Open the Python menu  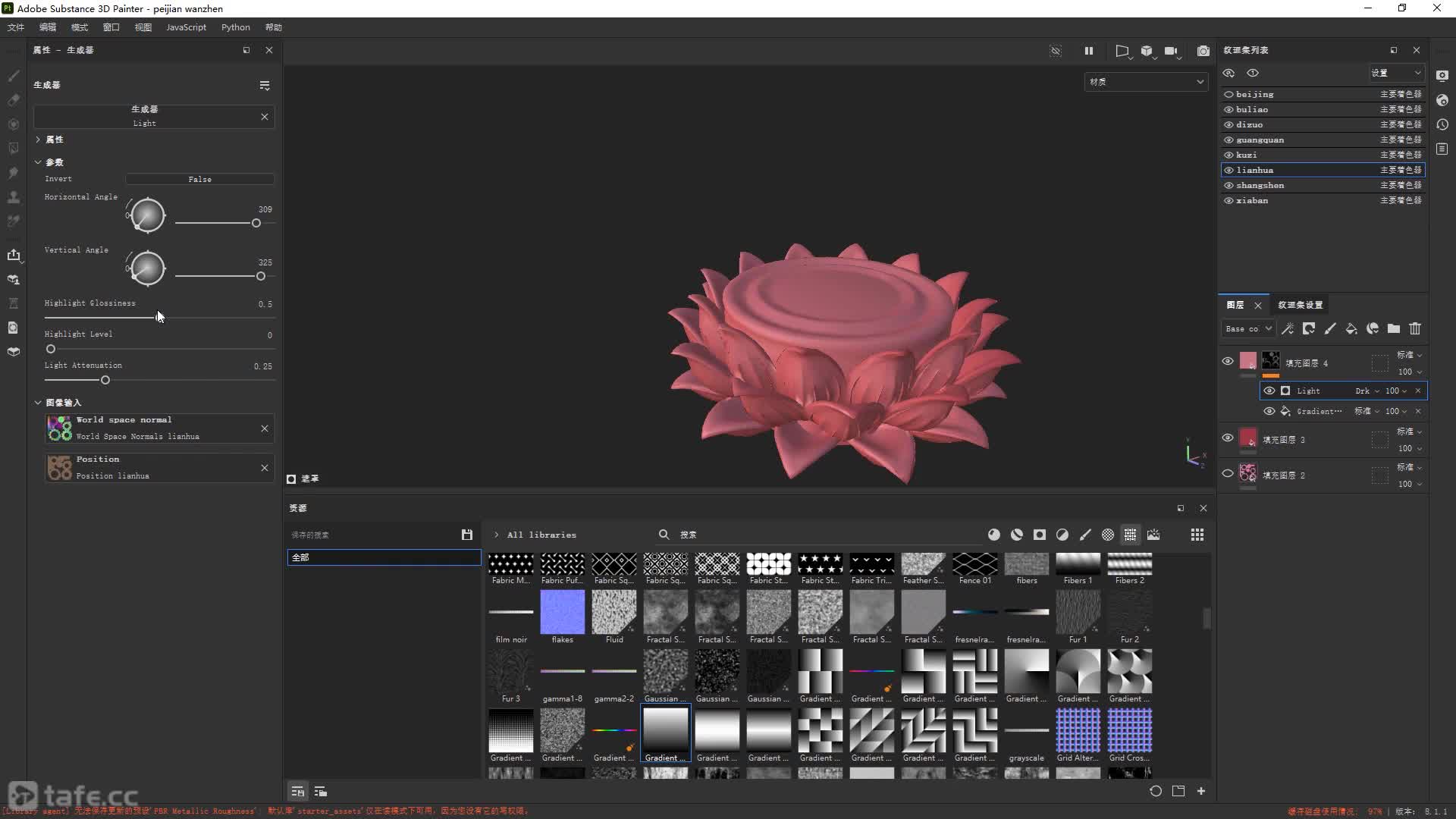coord(236,27)
